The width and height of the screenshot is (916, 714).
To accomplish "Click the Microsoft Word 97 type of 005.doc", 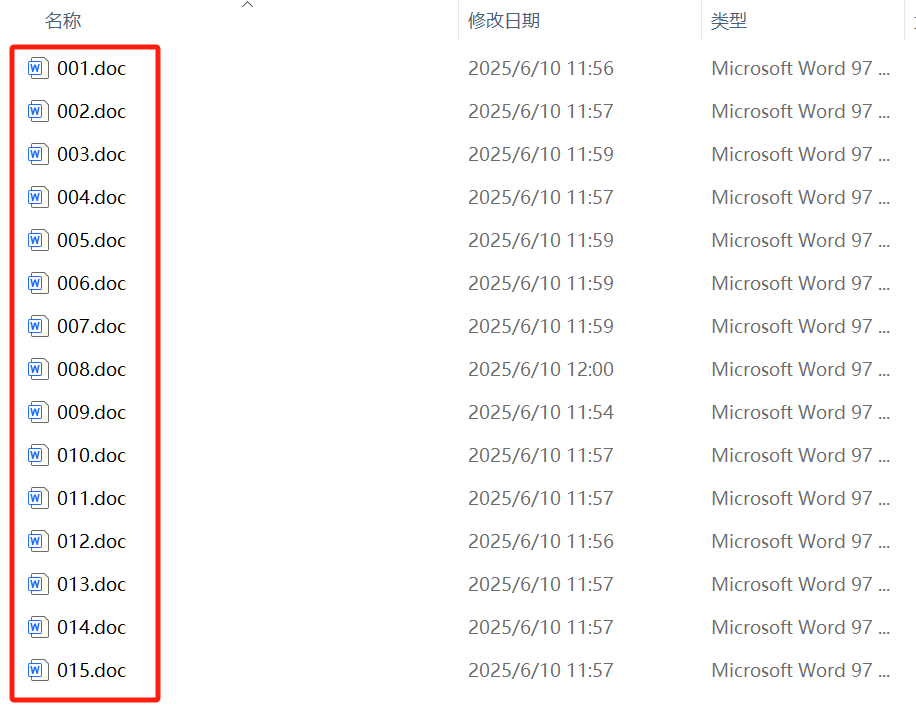I will coord(800,240).
